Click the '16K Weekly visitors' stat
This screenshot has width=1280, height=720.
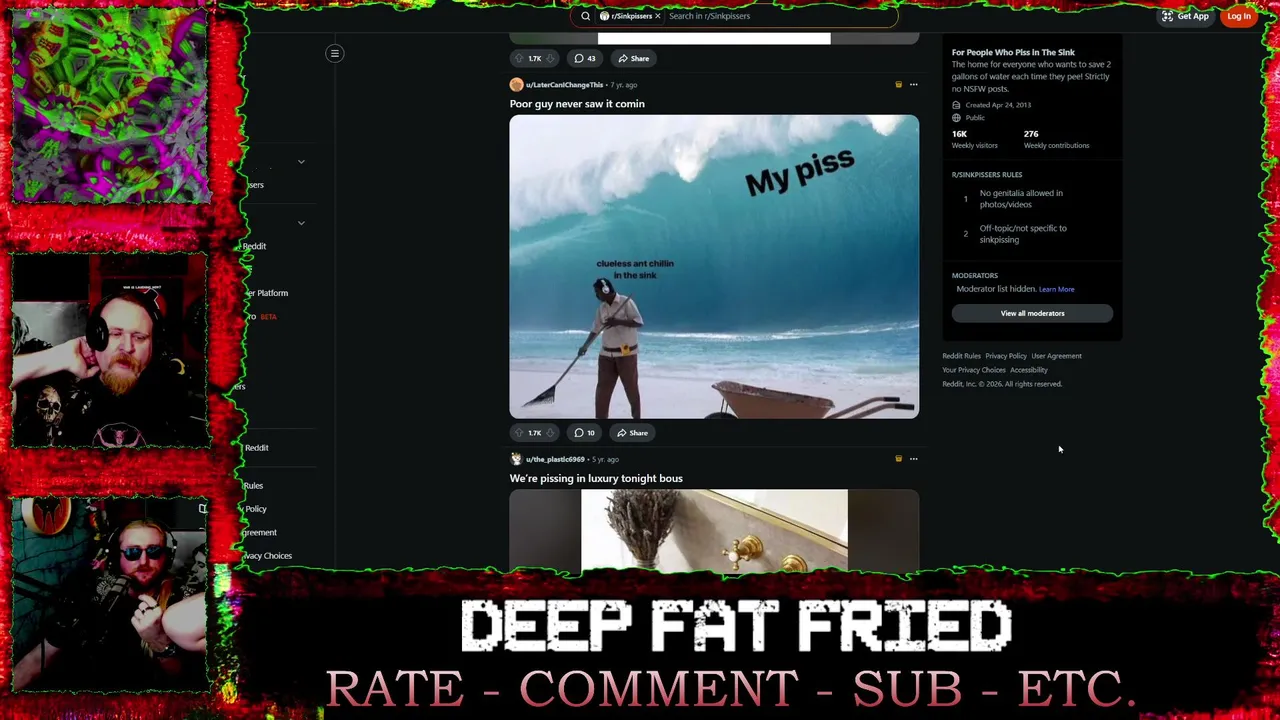pos(974,139)
